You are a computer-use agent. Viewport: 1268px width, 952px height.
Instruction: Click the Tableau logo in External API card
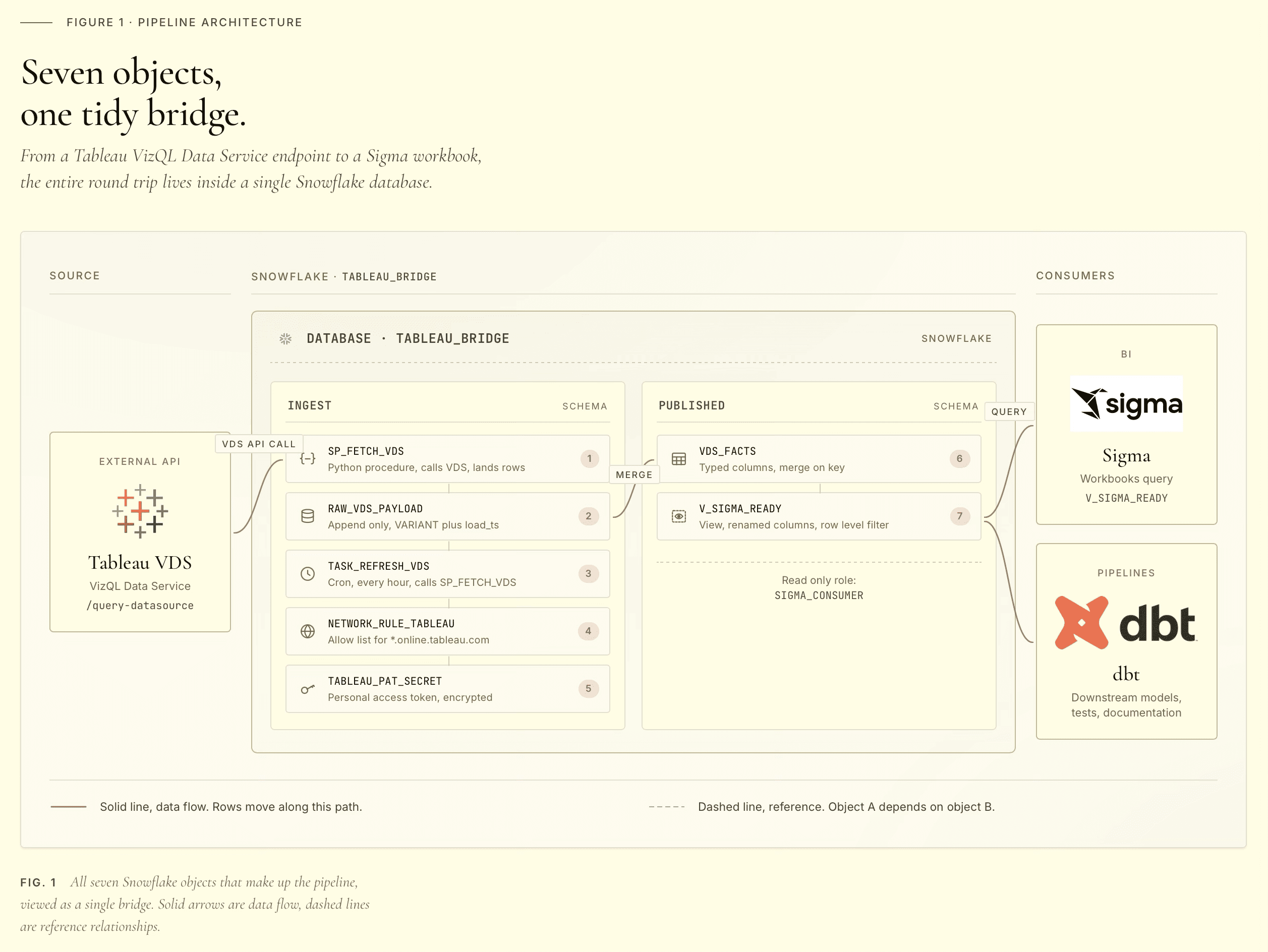coord(140,511)
